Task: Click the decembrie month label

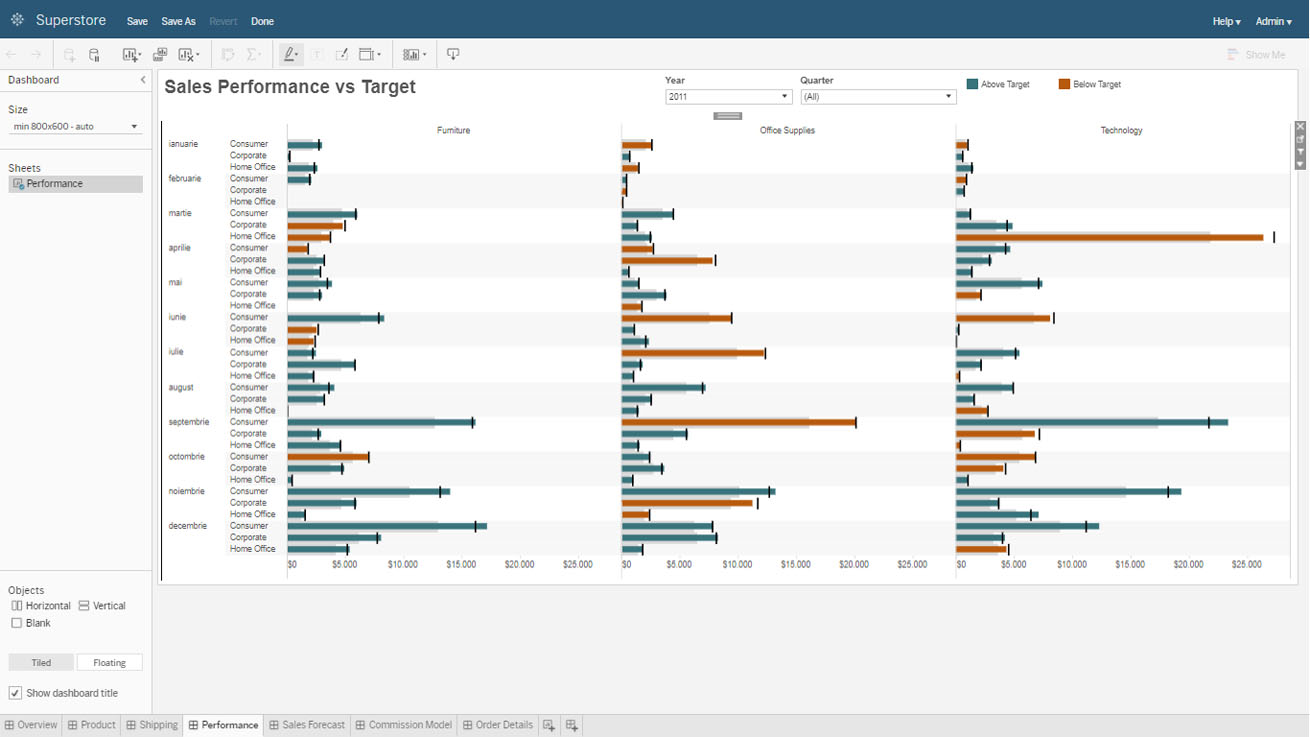Action: pos(188,526)
